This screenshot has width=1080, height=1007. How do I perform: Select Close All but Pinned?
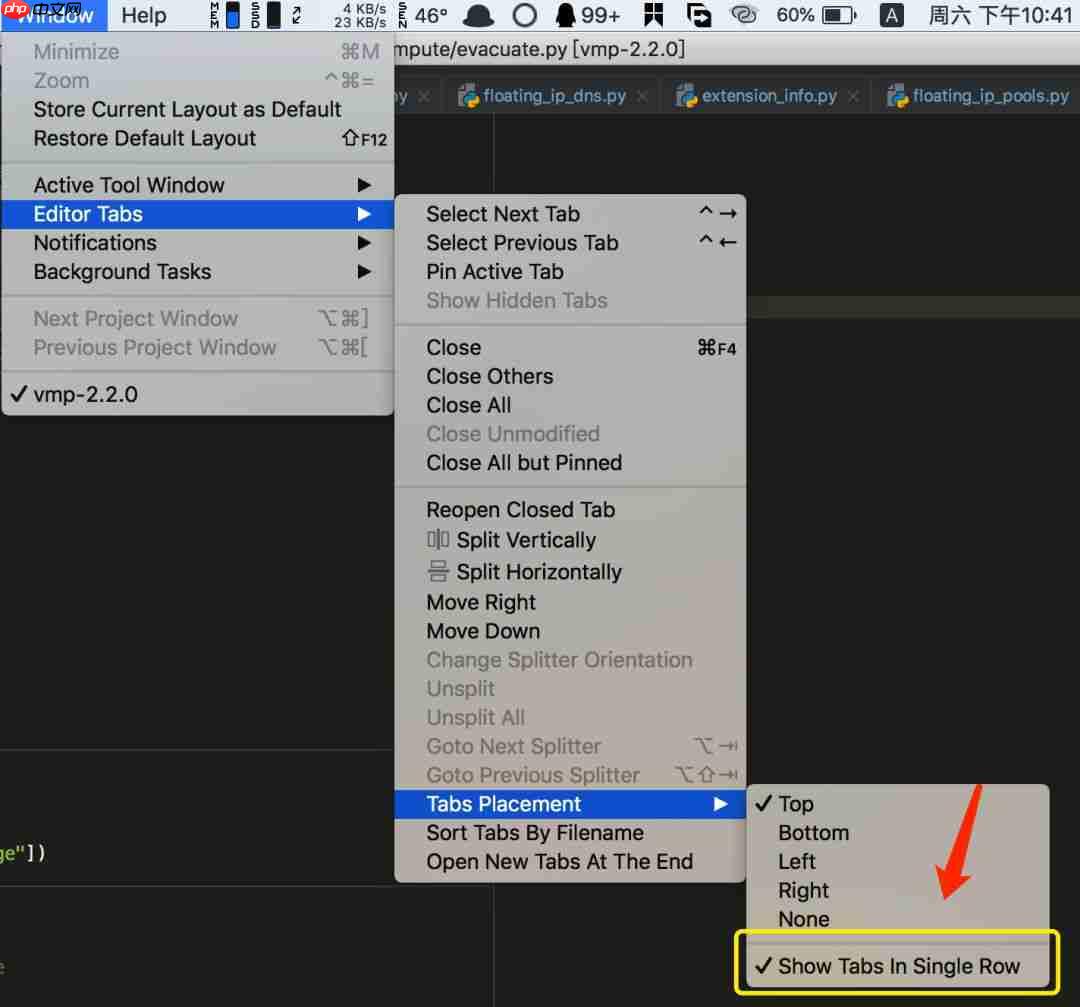524,462
